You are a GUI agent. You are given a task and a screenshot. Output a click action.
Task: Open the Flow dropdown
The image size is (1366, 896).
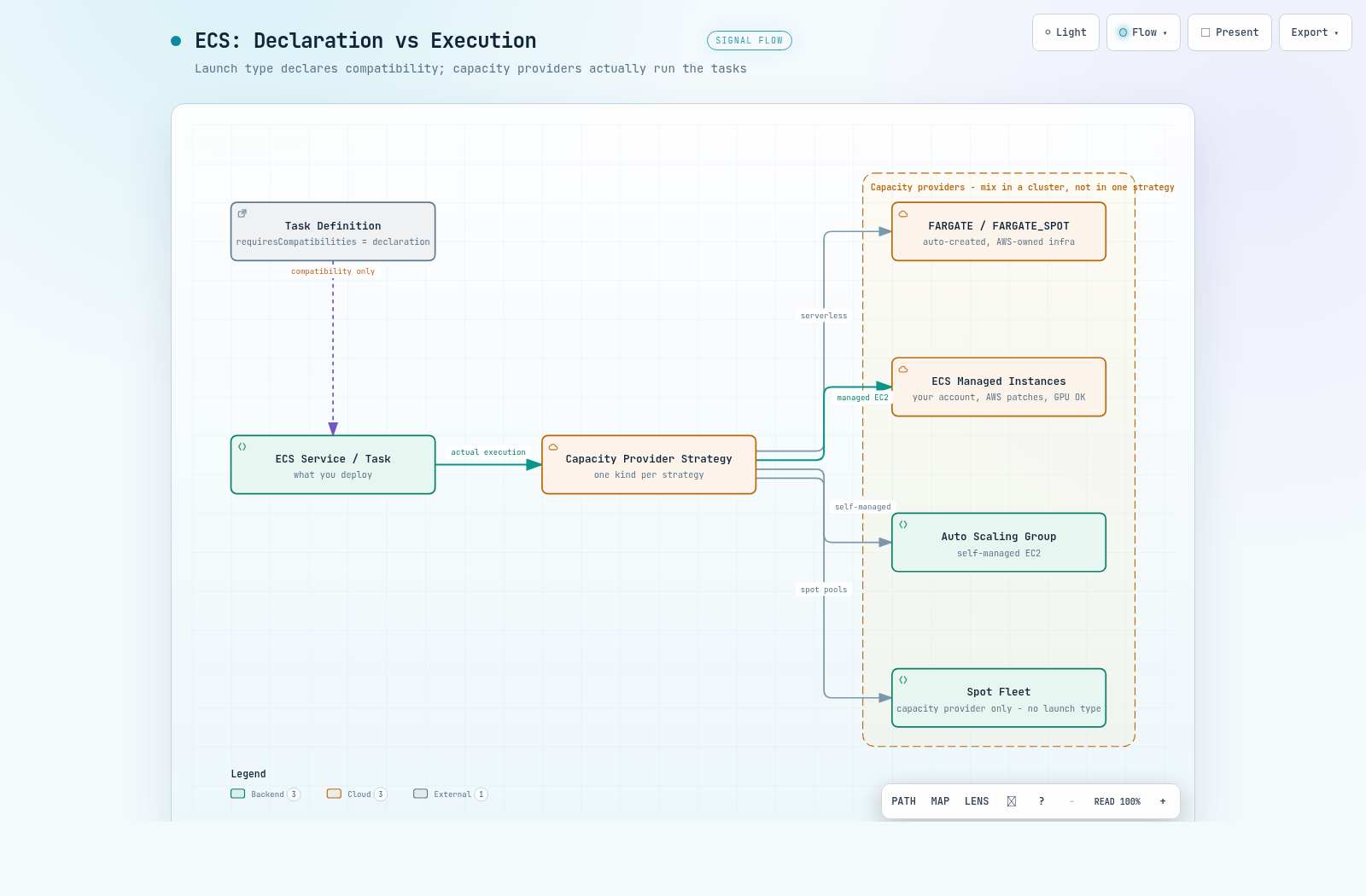click(1143, 32)
